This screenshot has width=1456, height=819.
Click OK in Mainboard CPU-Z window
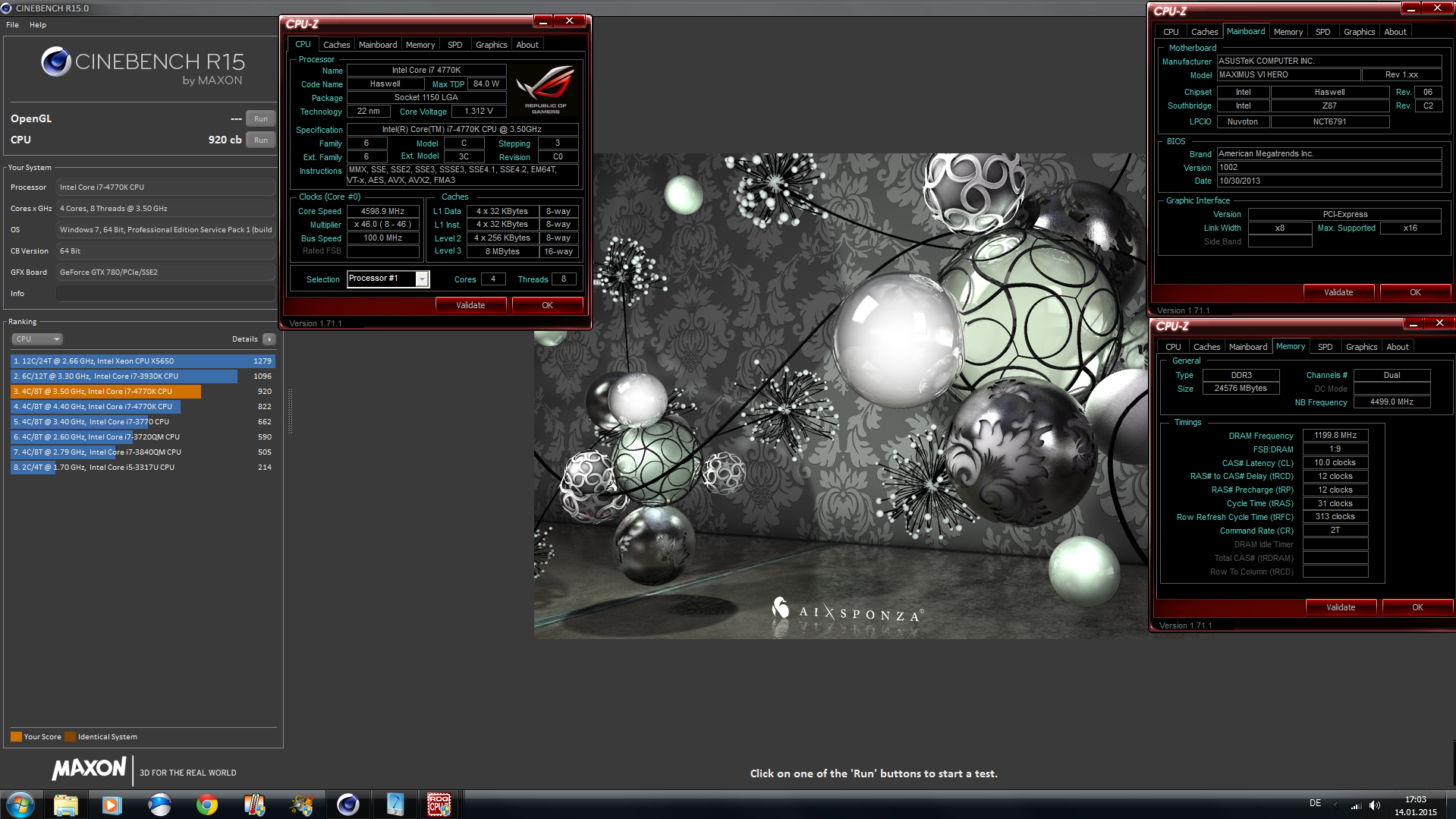(x=1415, y=292)
